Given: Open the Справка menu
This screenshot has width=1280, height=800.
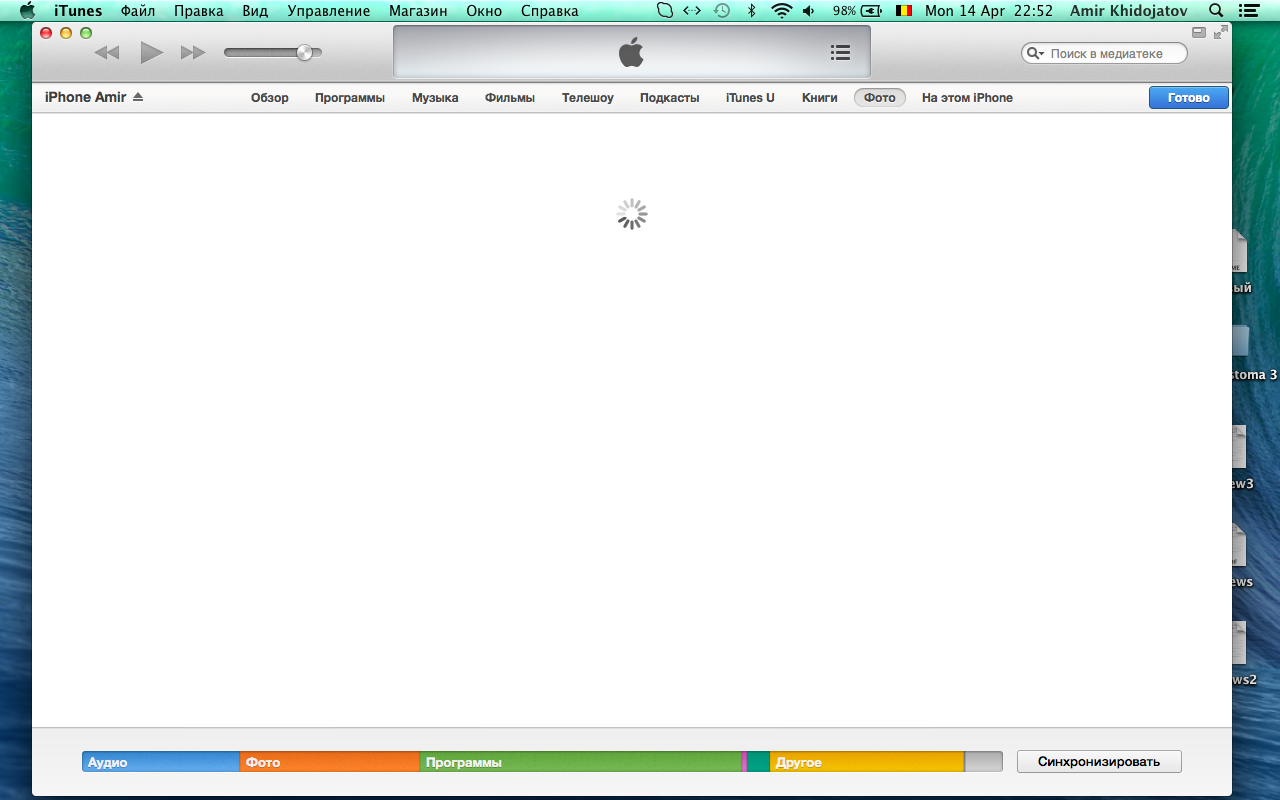Looking at the screenshot, I should point(550,11).
